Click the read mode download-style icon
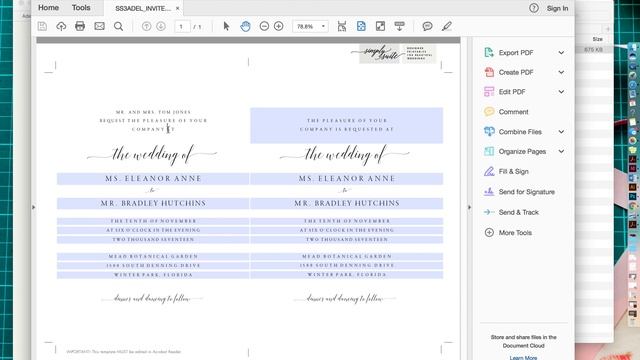Screen dimensions: 640x360 tap(400, 27)
